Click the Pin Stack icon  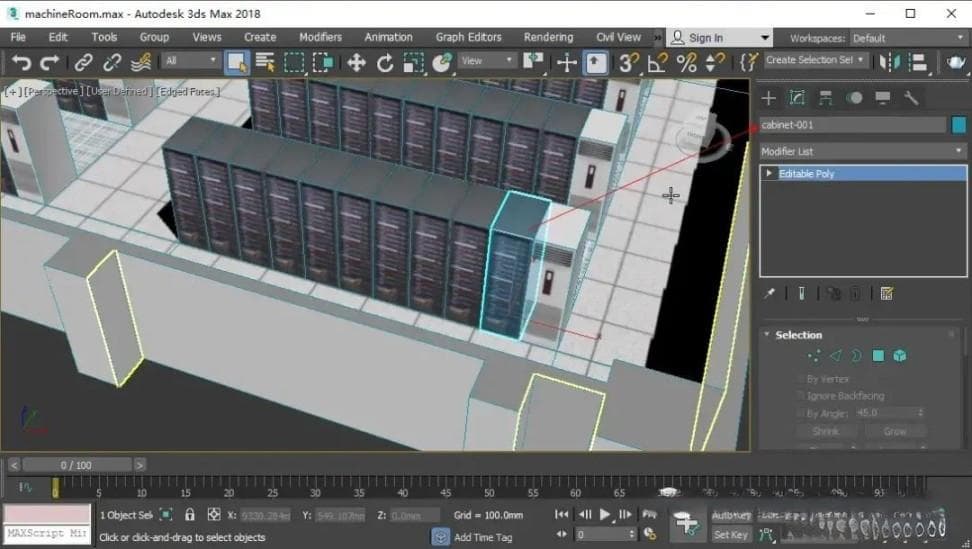(769, 294)
